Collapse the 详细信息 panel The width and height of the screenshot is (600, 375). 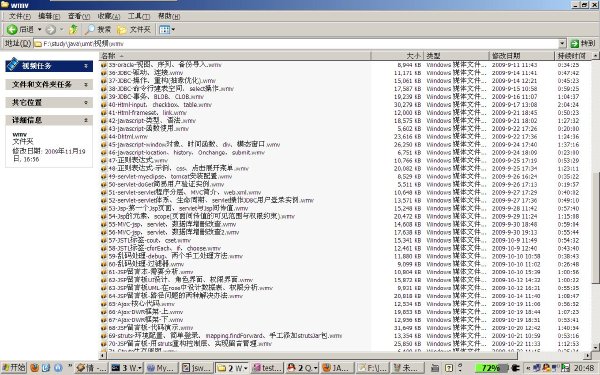(x=86, y=120)
